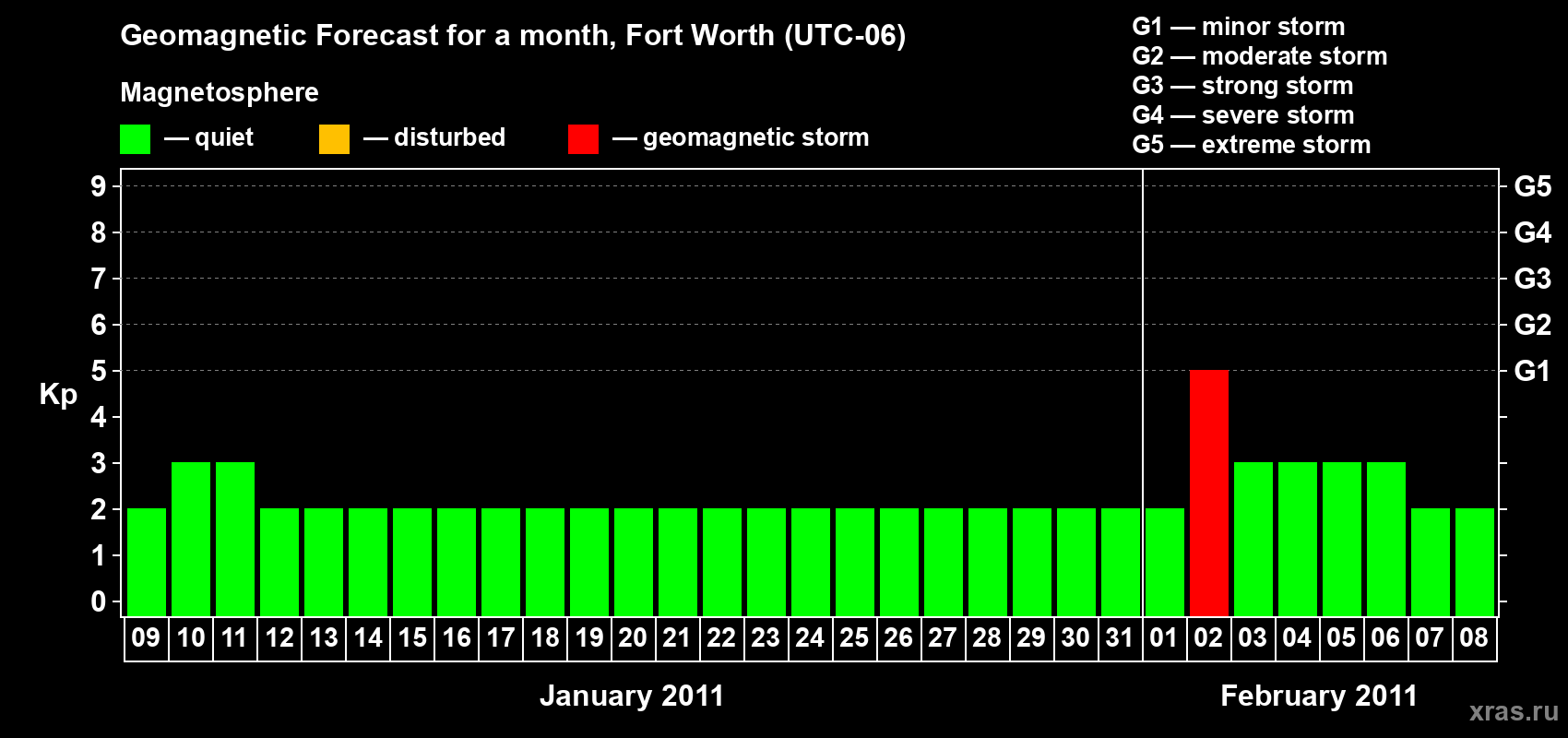Click the G5 label on right axis
The height and width of the screenshot is (738, 1568).
coord(1533,186)
